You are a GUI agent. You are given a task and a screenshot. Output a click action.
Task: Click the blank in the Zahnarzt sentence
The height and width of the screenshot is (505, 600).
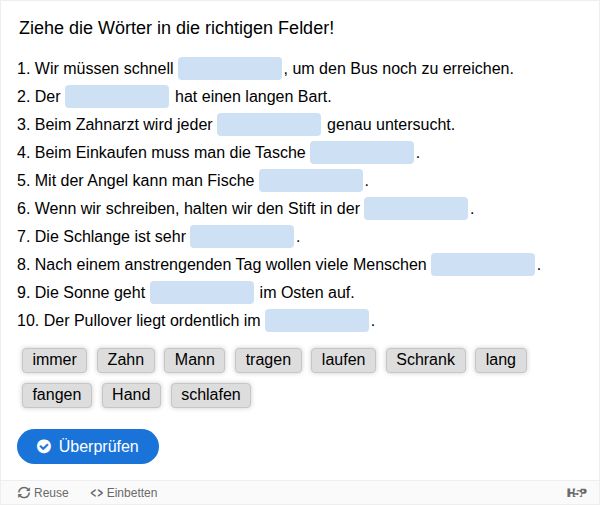coord(269,125)
